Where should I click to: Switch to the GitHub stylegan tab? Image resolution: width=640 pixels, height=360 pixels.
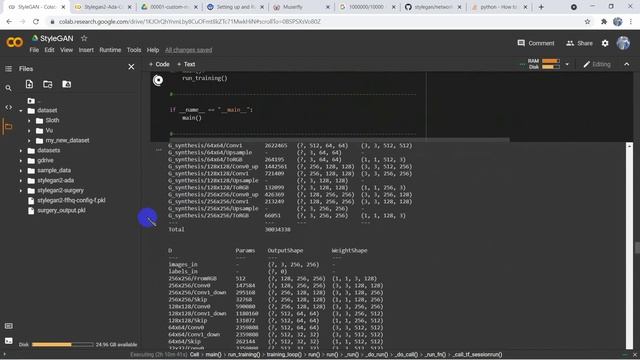[432, 7]
